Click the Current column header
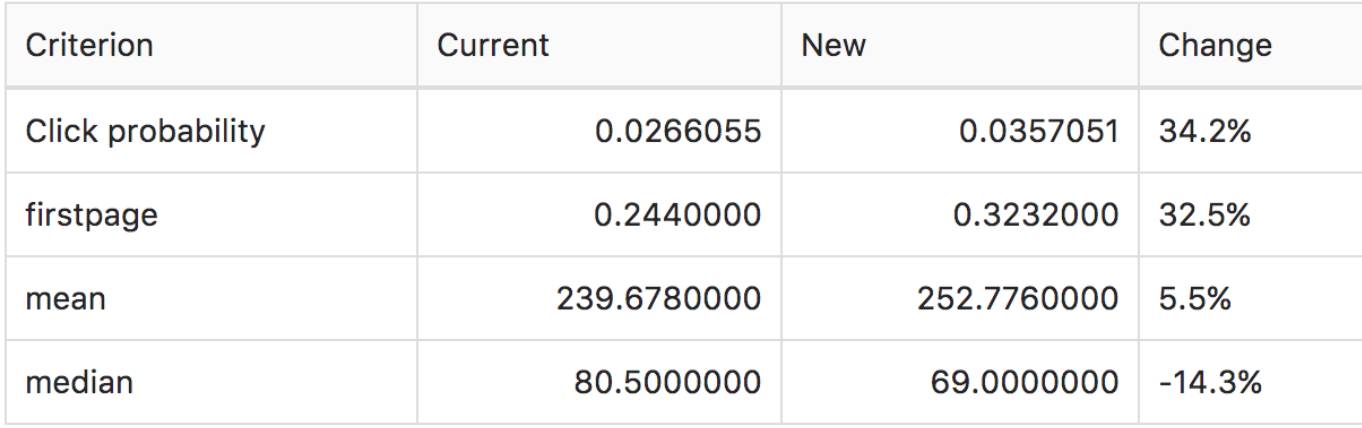 pyautogui.click(x=493, y=46)
